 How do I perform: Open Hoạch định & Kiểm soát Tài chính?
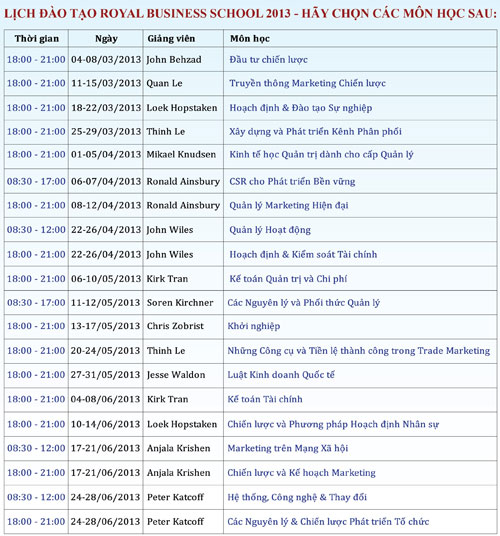[303, 255]
